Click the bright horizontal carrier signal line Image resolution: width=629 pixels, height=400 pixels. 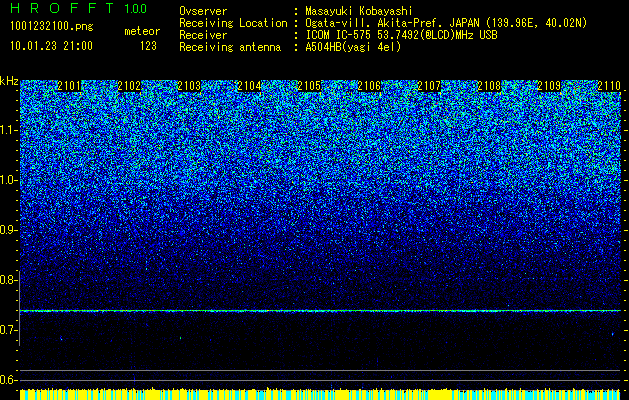320,311
